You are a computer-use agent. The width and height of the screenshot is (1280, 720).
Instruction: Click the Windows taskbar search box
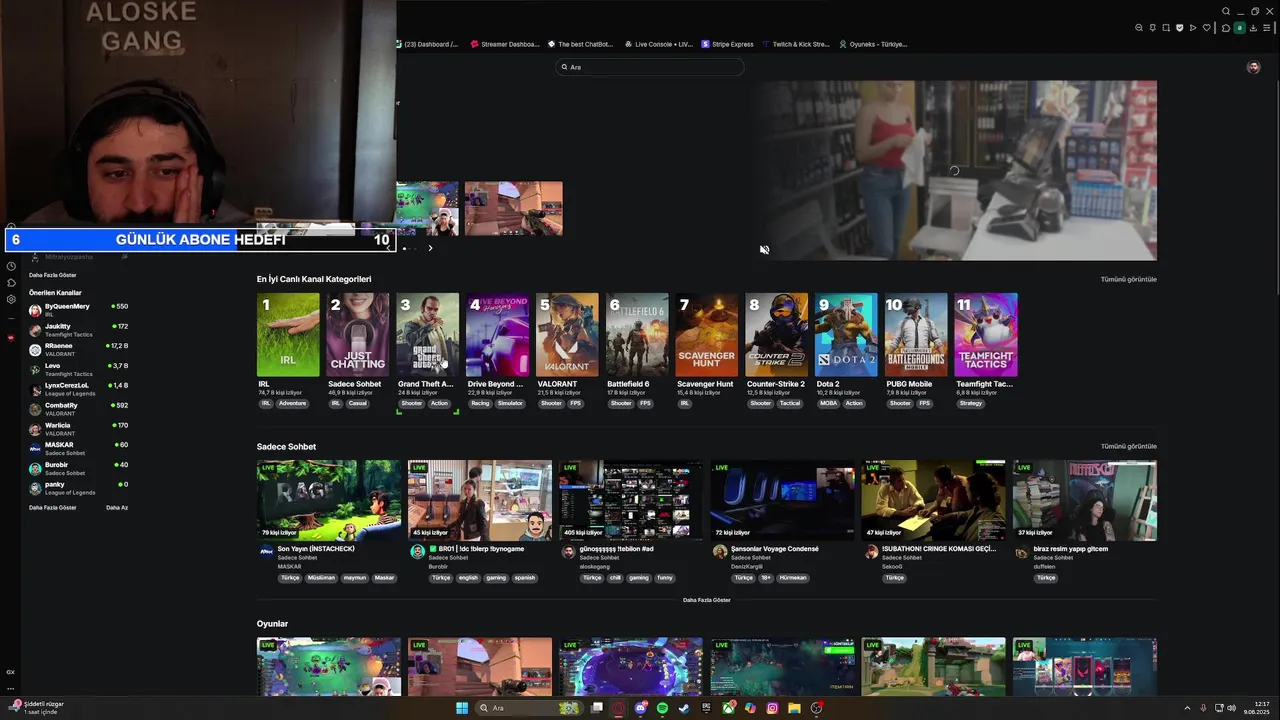(x=530, y=708)
